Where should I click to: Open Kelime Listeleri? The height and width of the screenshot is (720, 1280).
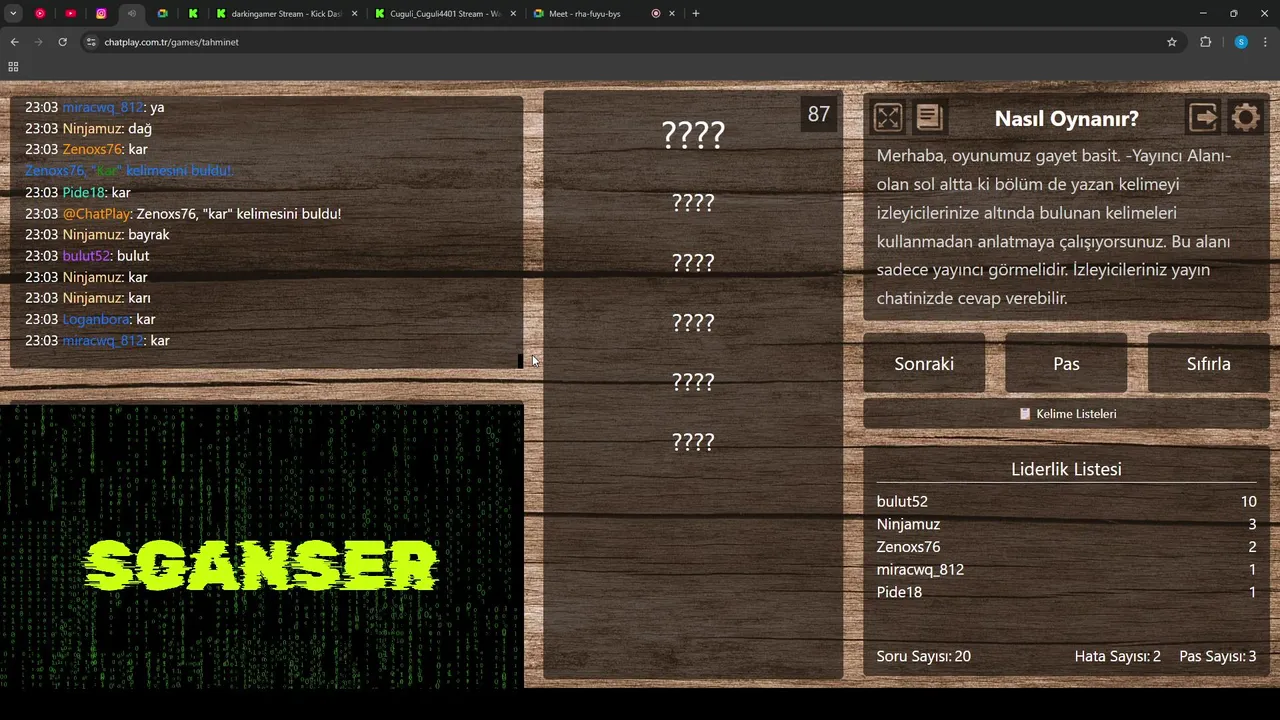tap(1066, 414)
